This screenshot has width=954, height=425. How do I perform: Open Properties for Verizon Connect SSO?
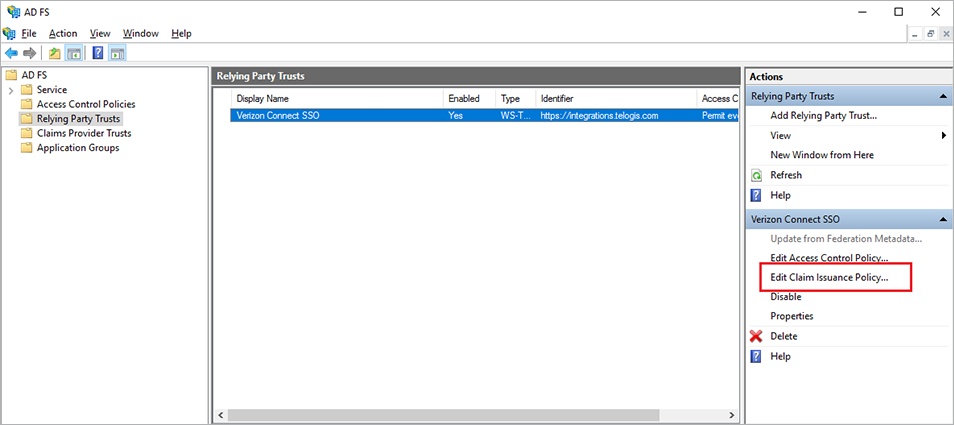(792, 316)
